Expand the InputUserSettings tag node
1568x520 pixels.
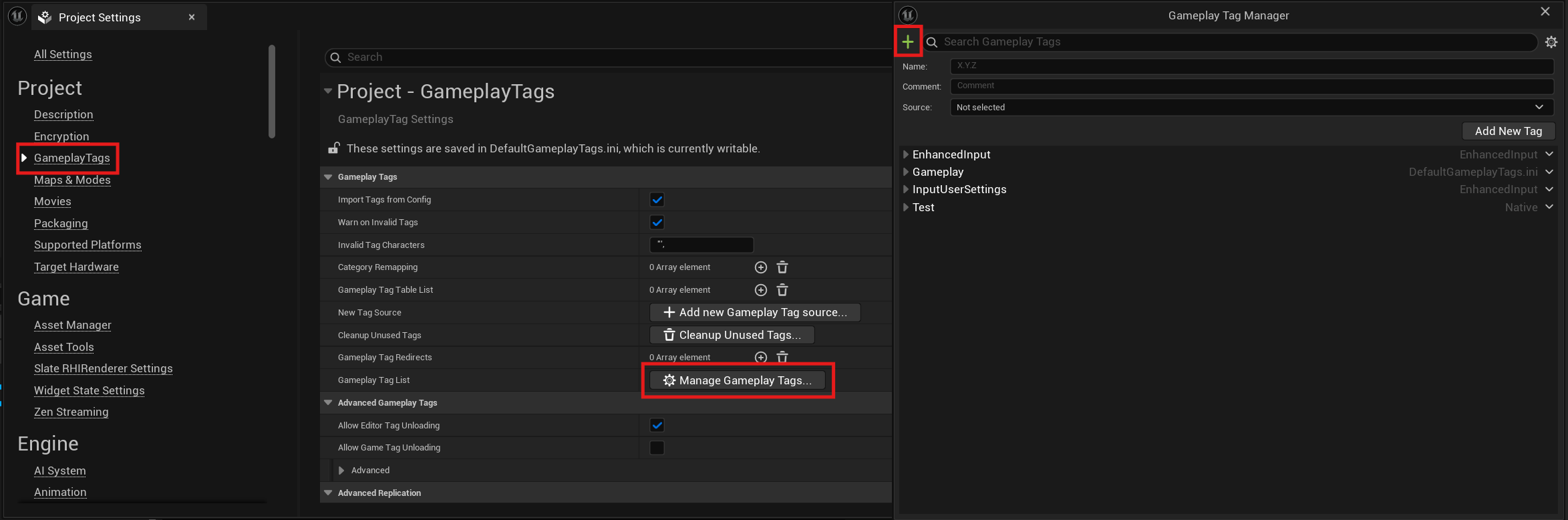pos(906,189)
